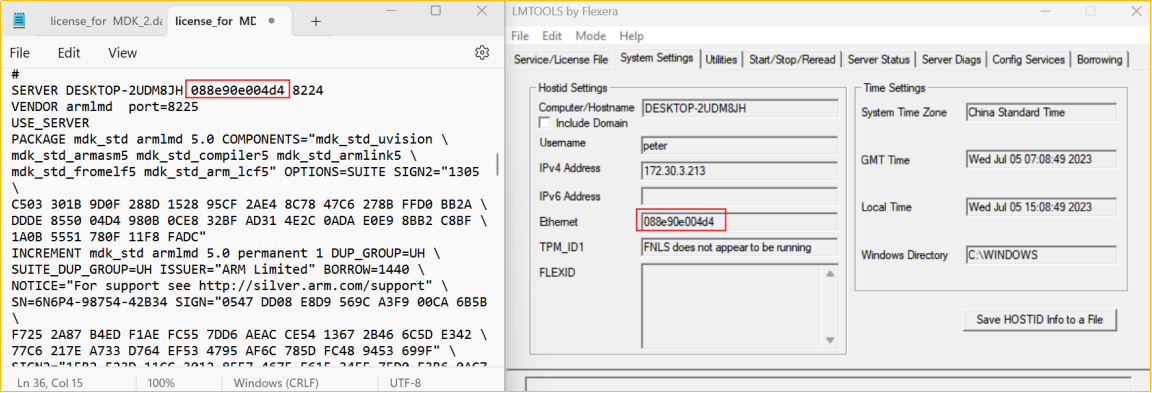This screenshot has height=393, width=1152.
Task: Open Notepad settings gear icon
Action: click(x=482, y=52)
